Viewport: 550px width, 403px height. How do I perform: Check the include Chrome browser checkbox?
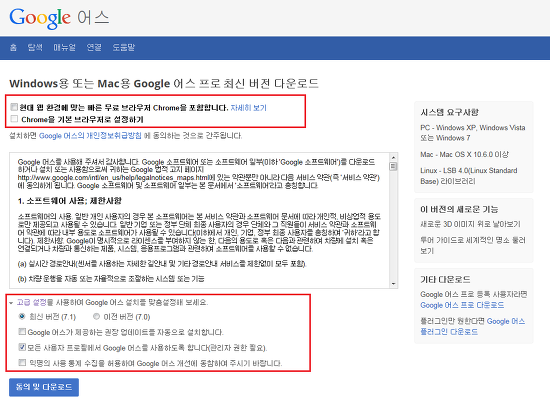tap(14, 107)
